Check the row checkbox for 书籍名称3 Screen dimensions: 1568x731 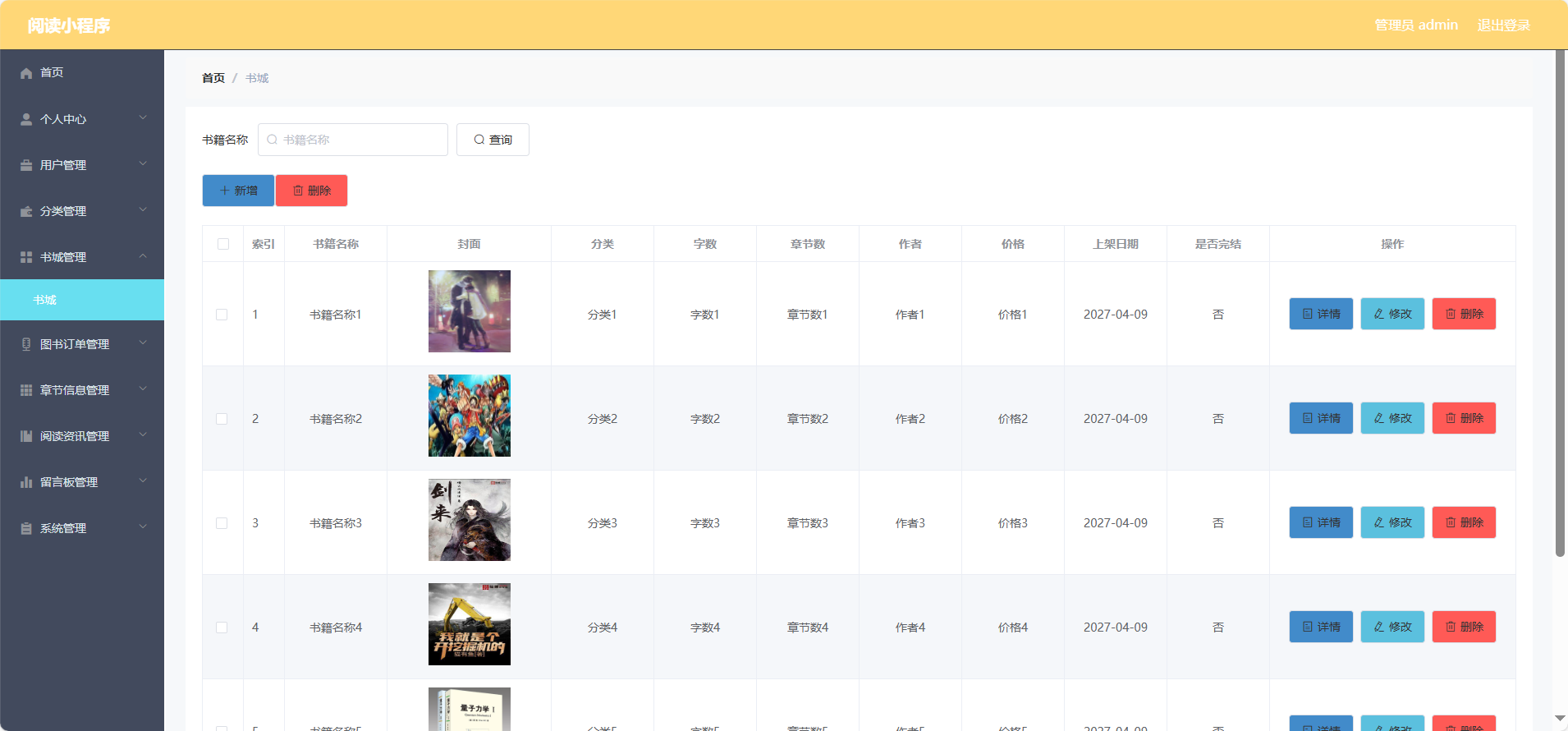[x=222, y=523]
